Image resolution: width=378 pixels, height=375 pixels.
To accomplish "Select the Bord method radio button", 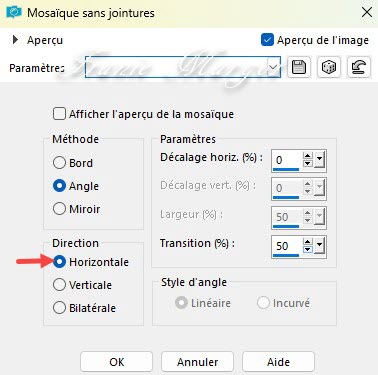I will tap(59, 163).
